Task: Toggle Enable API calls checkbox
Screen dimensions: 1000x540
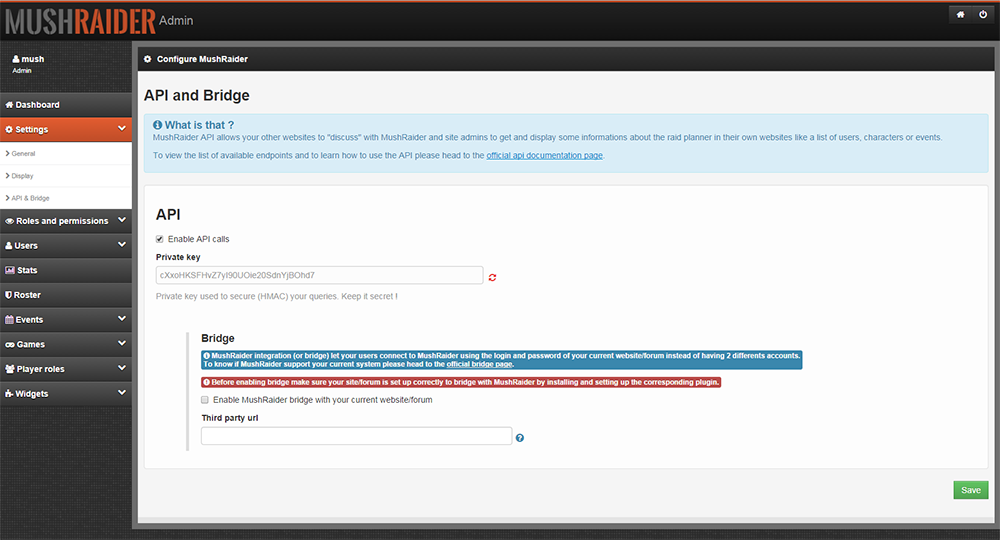Action: pos(159,239)
